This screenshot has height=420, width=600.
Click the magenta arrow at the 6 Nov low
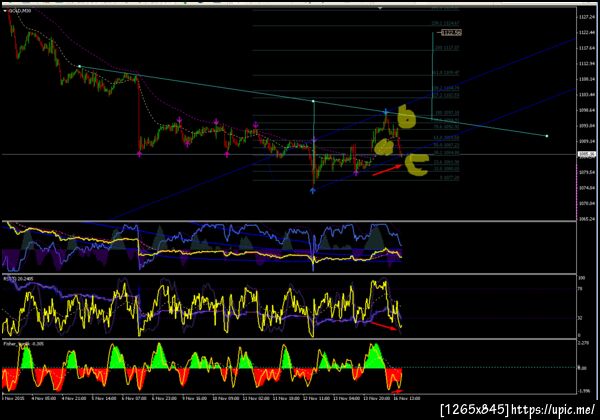coord(139,154)
